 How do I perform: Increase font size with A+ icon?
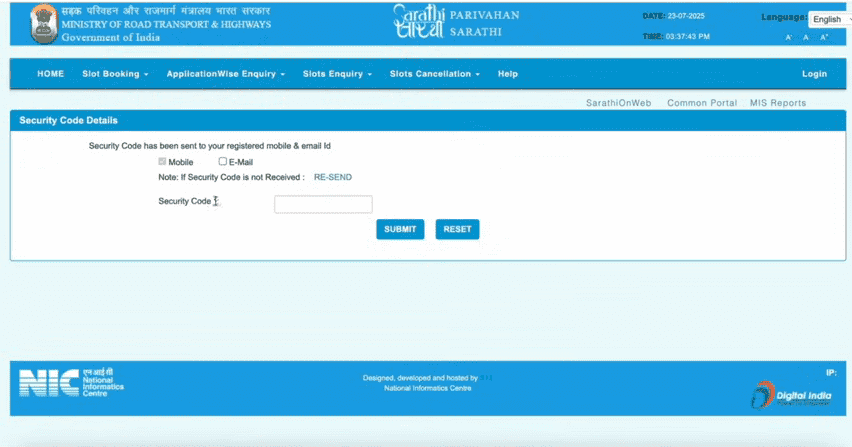coord(824,37)
